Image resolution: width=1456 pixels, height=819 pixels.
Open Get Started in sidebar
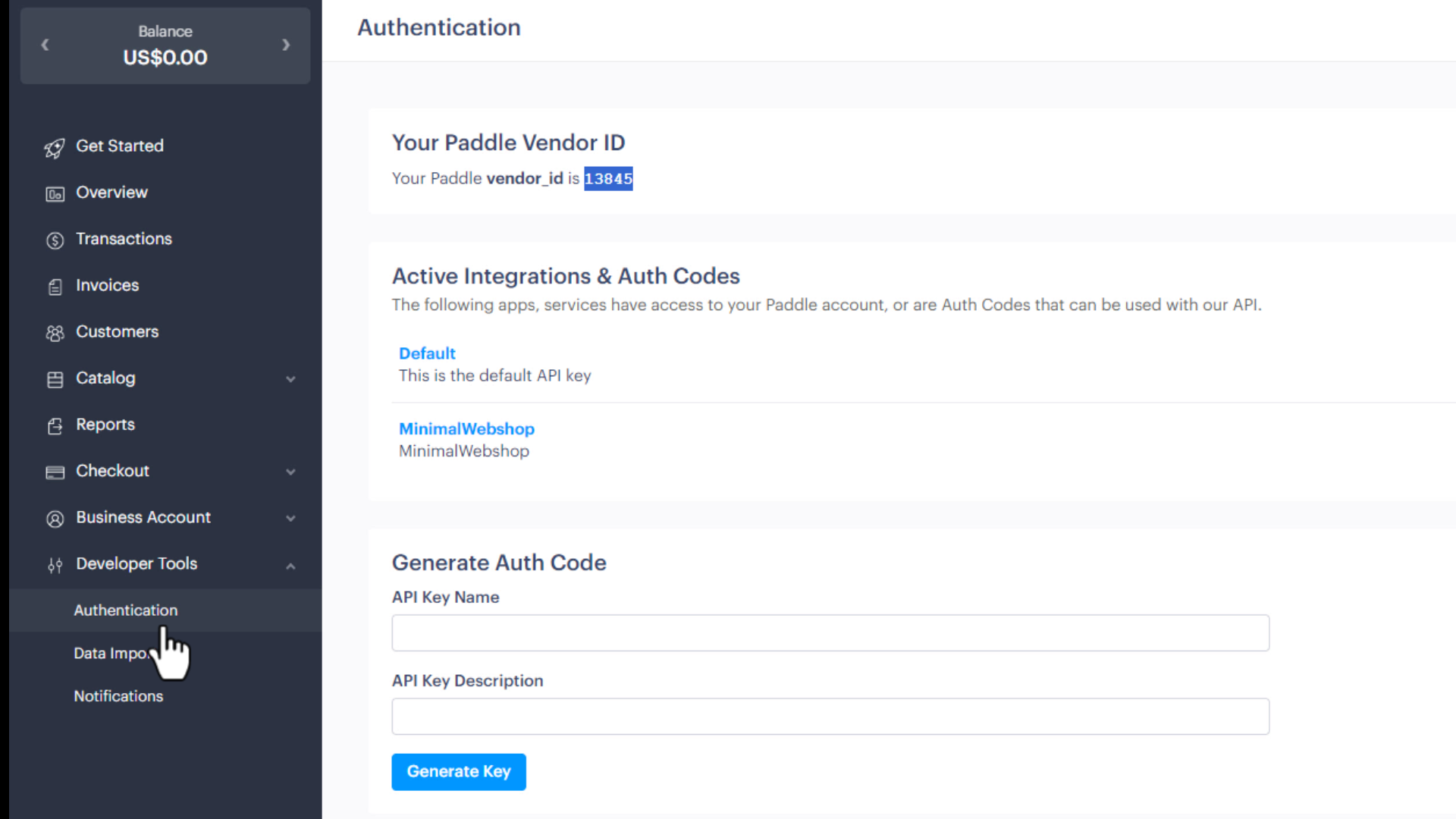pos(120,146)
